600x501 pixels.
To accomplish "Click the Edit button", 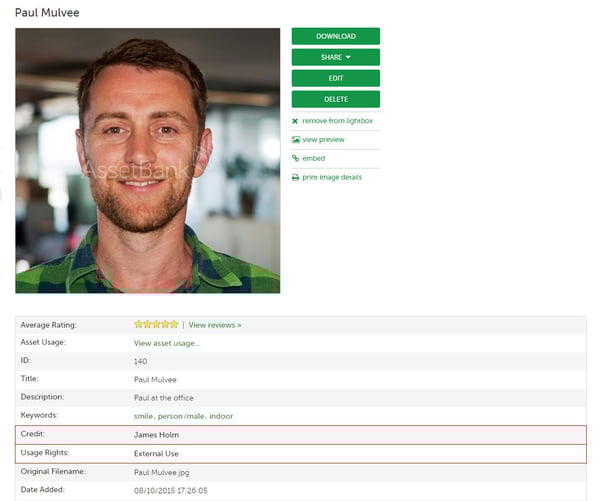I will click(335, 78).
